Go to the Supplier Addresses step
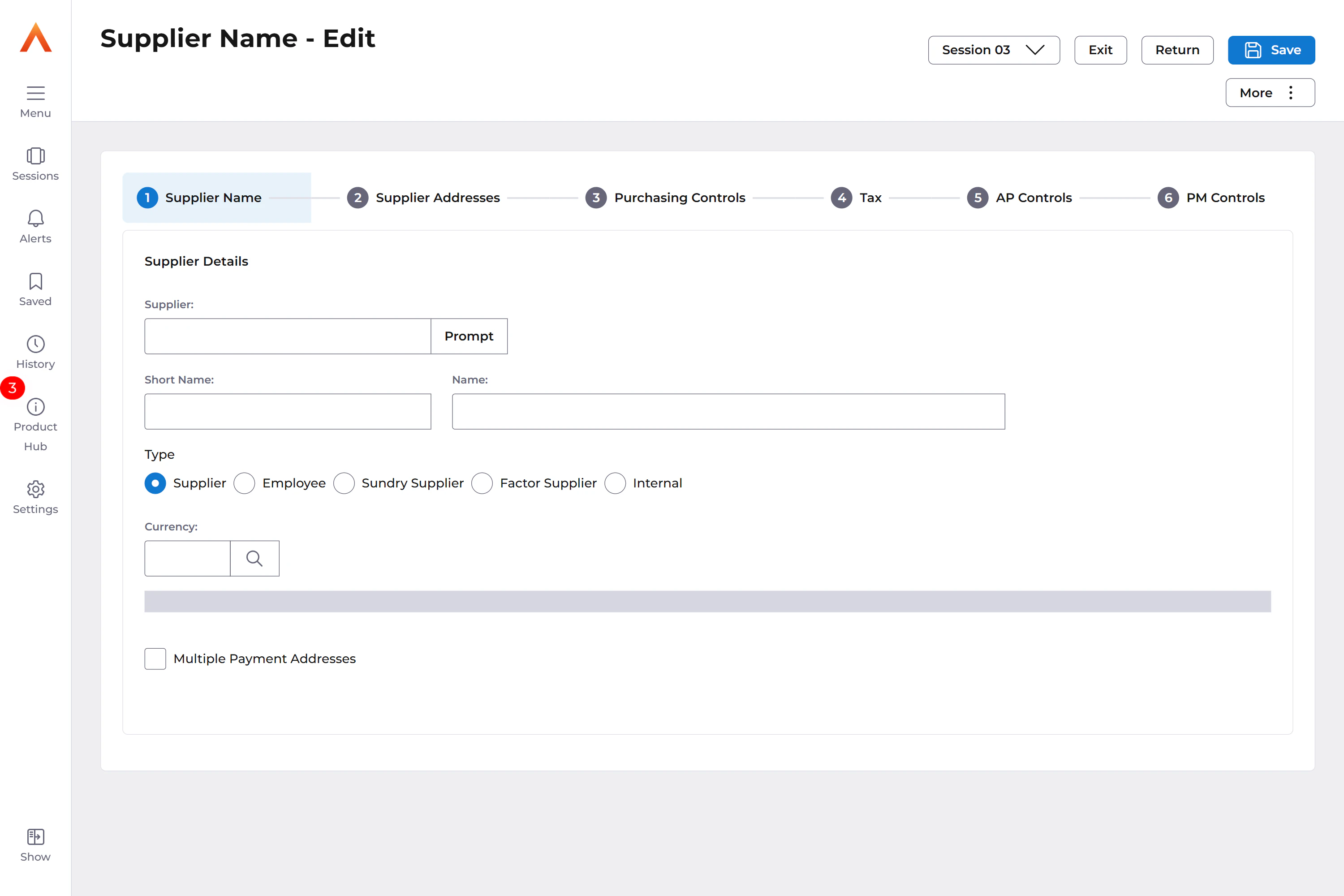This screenshot has width=1344, height=896. pyautogui.click(x=423, y=197)
